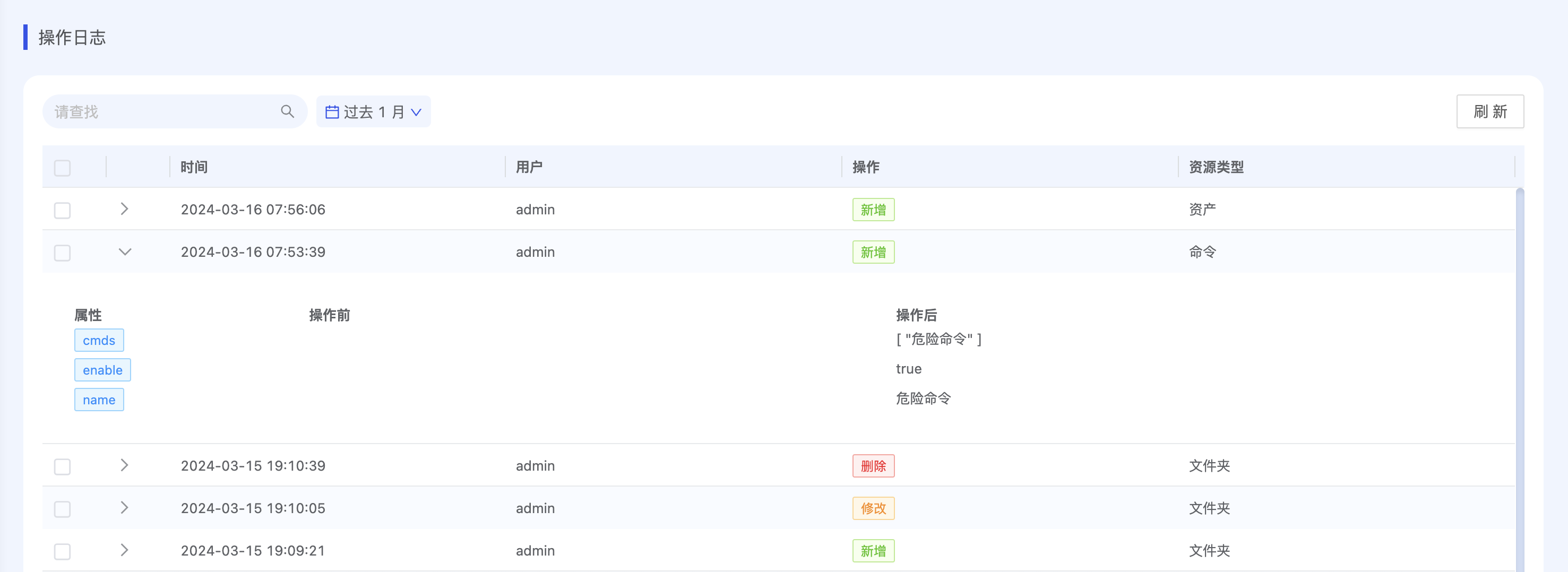Click the orange 修改 operation tag
This screenshot has width=1568, height=572.
873,508
